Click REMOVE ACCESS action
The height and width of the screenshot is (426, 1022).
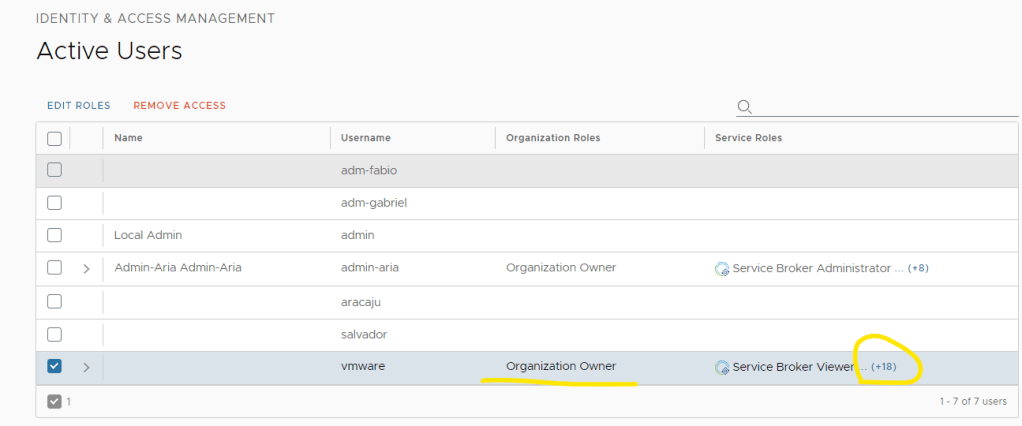179,105
